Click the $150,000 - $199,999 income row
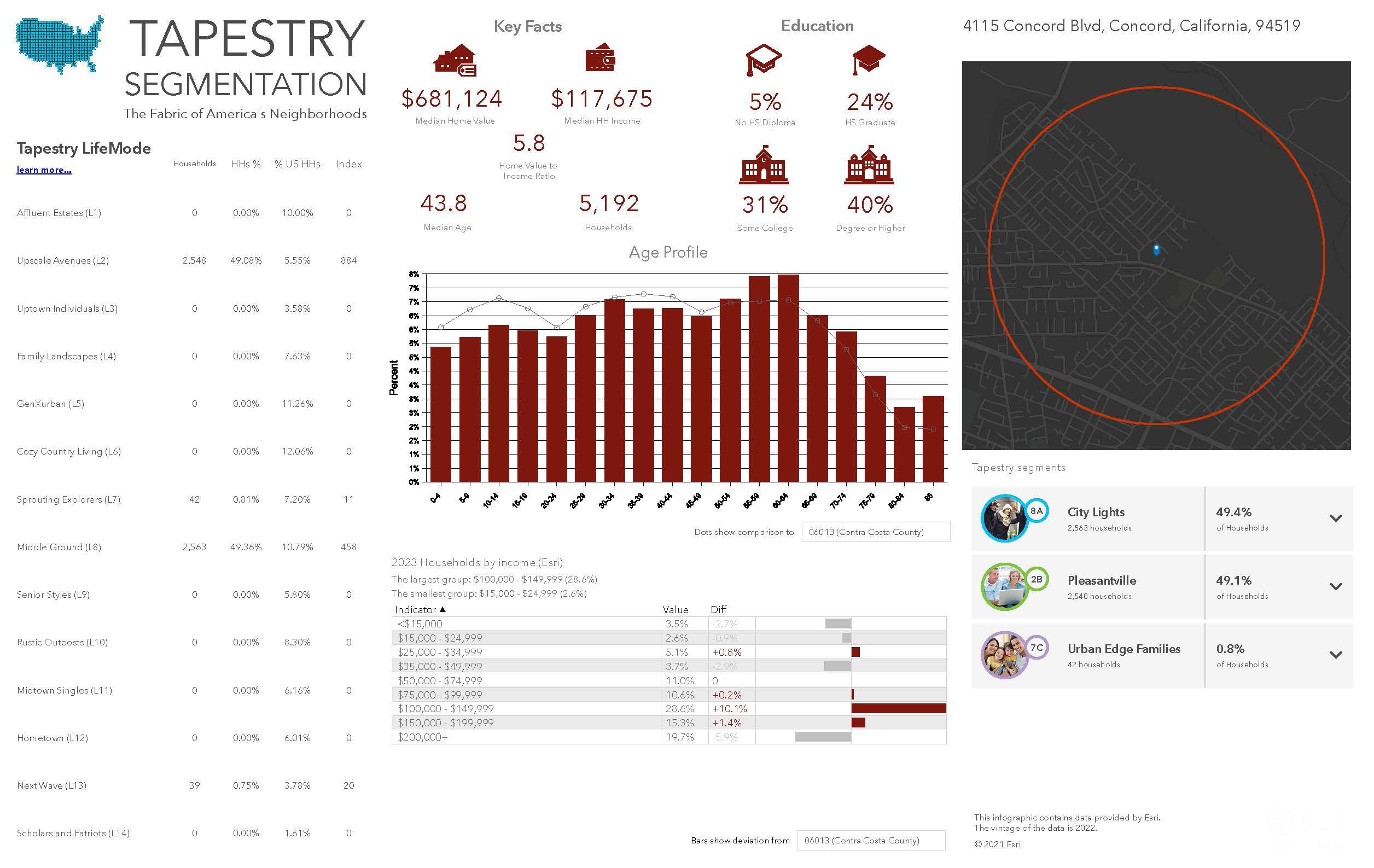The width and height of the screenshot is (1374, 868). [x=669, y=723]
